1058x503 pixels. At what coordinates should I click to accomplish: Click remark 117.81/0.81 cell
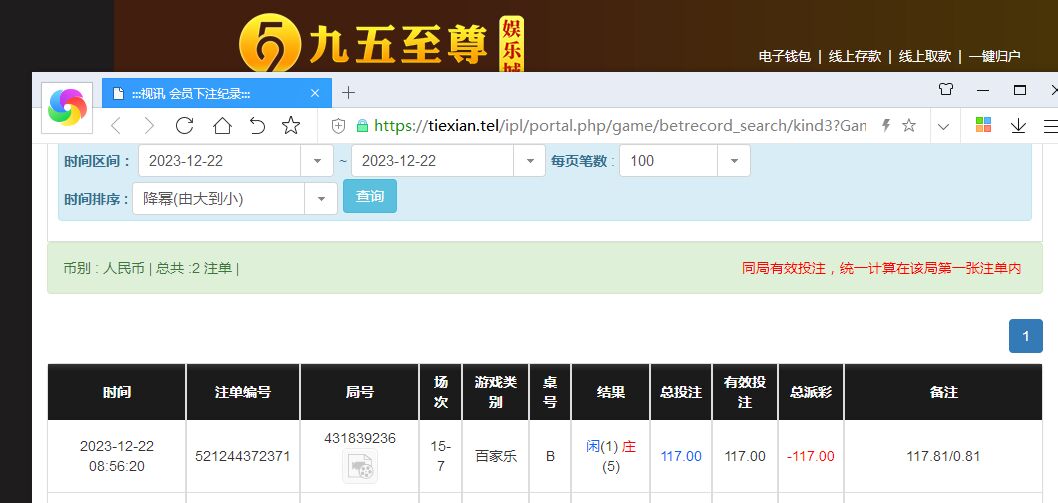(x=943, y=456)
